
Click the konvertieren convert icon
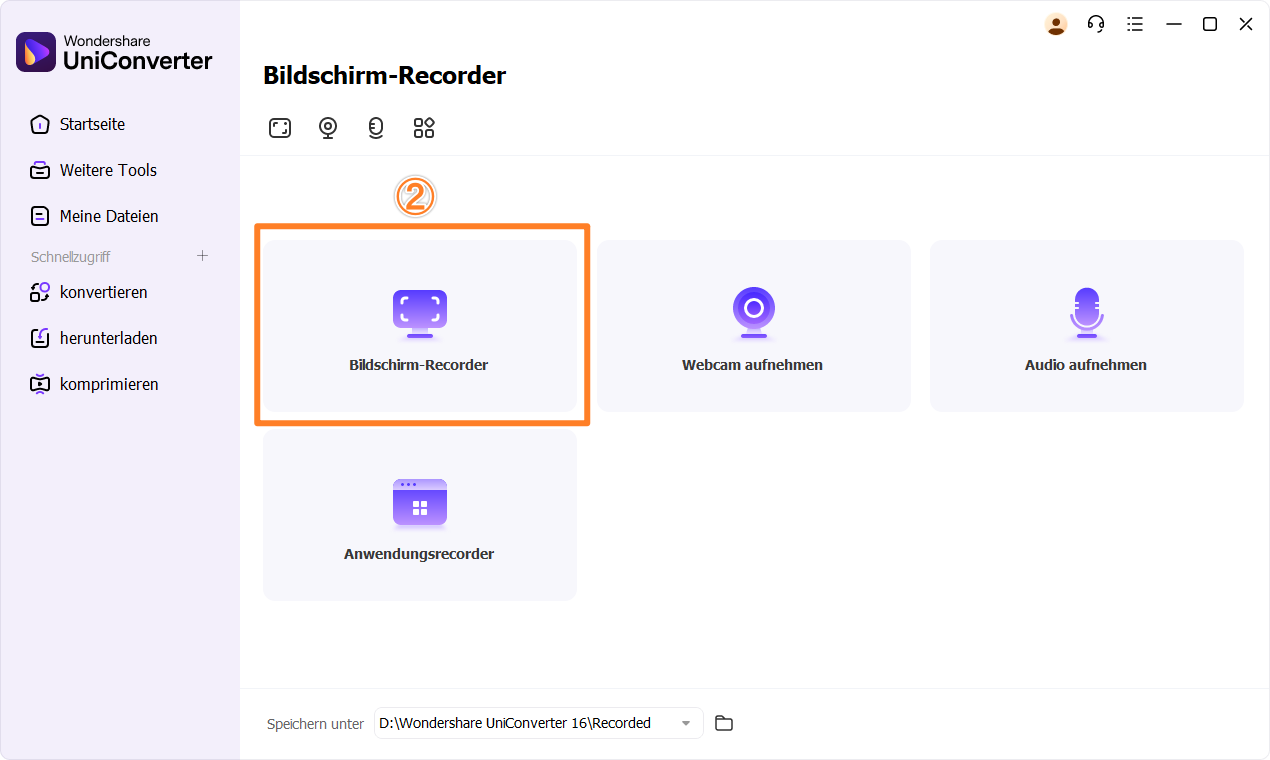[x=40, y=292]
